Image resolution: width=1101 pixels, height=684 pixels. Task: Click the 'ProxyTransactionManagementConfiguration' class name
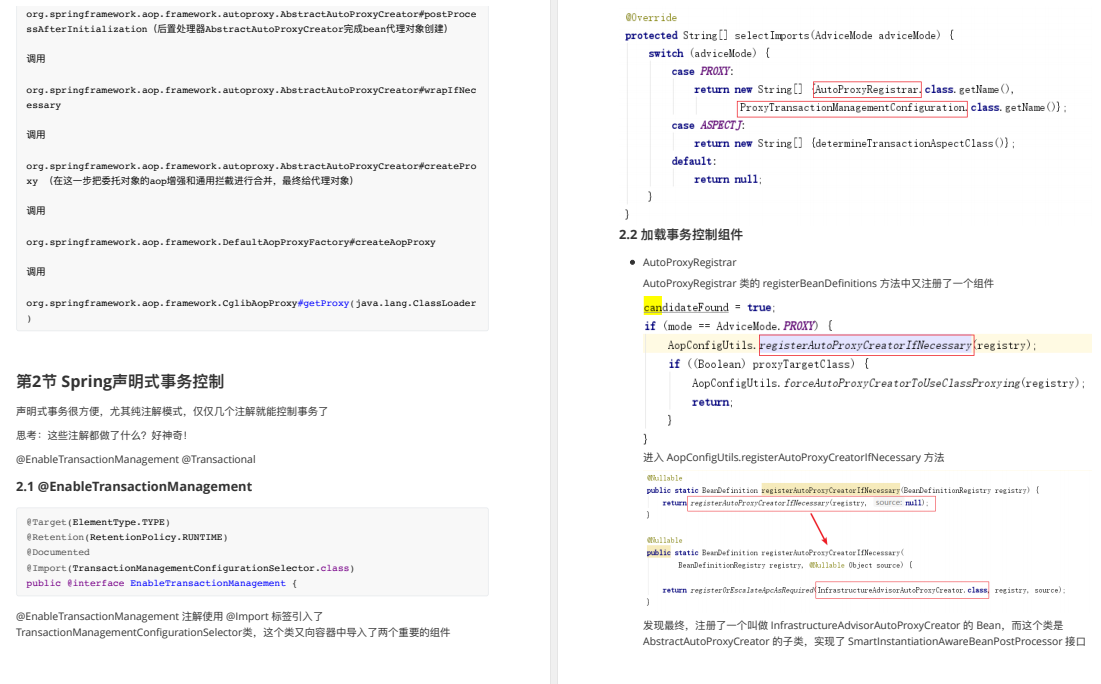tap(852, 107)
